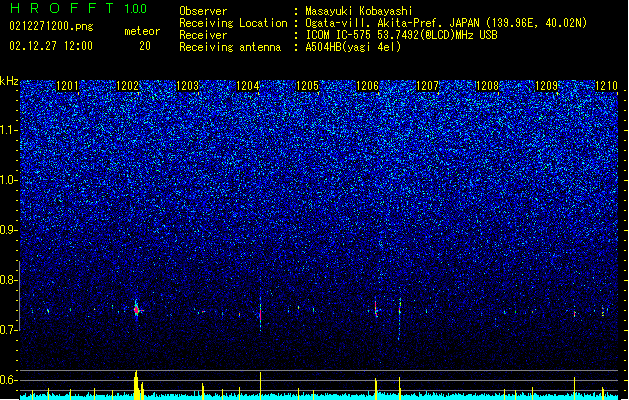Click the 1206 time marker
The width and height of the screenshot is (629, 400).
(x=367, y=86)
